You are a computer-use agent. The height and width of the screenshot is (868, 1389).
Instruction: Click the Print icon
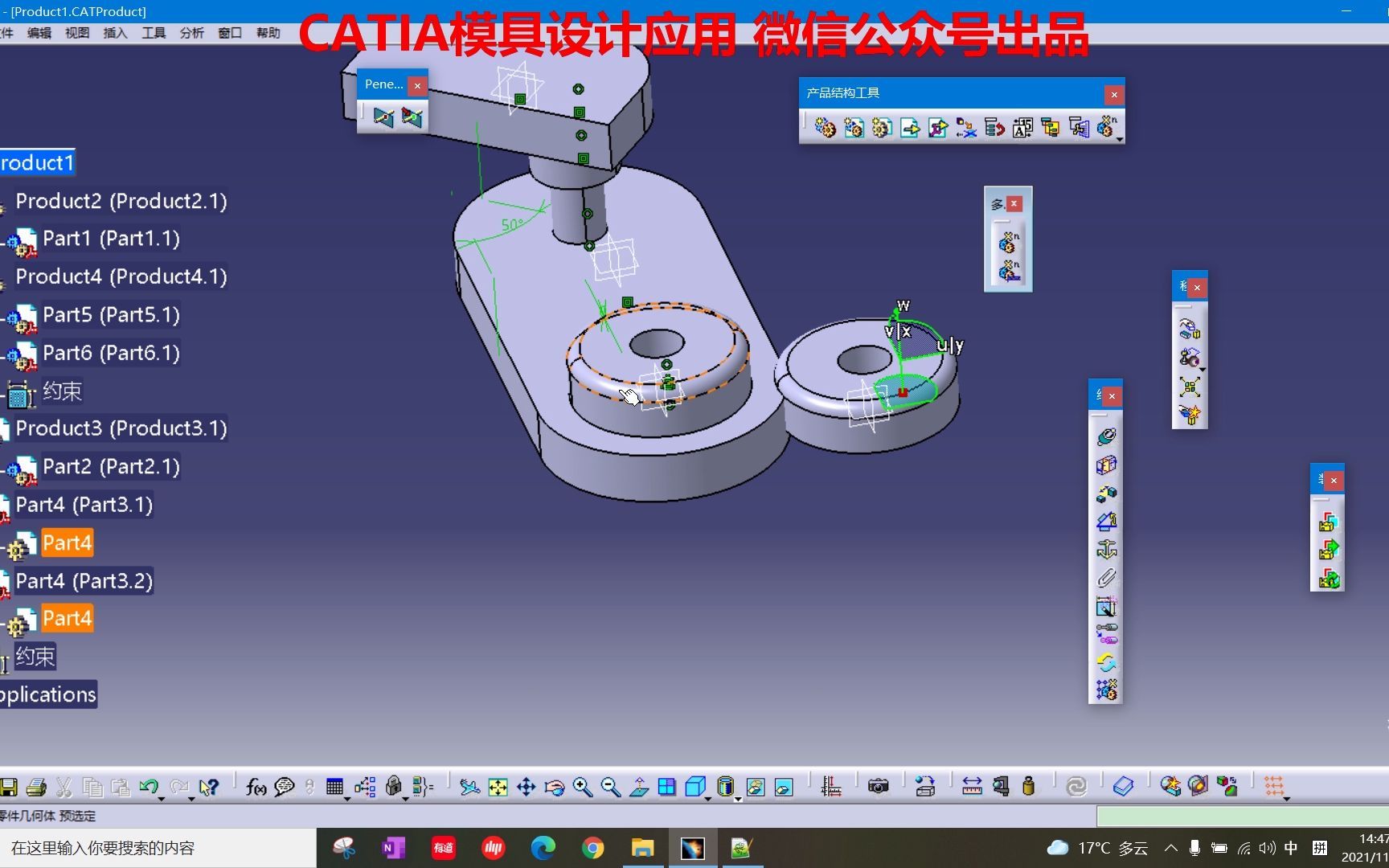pos(36,787)
